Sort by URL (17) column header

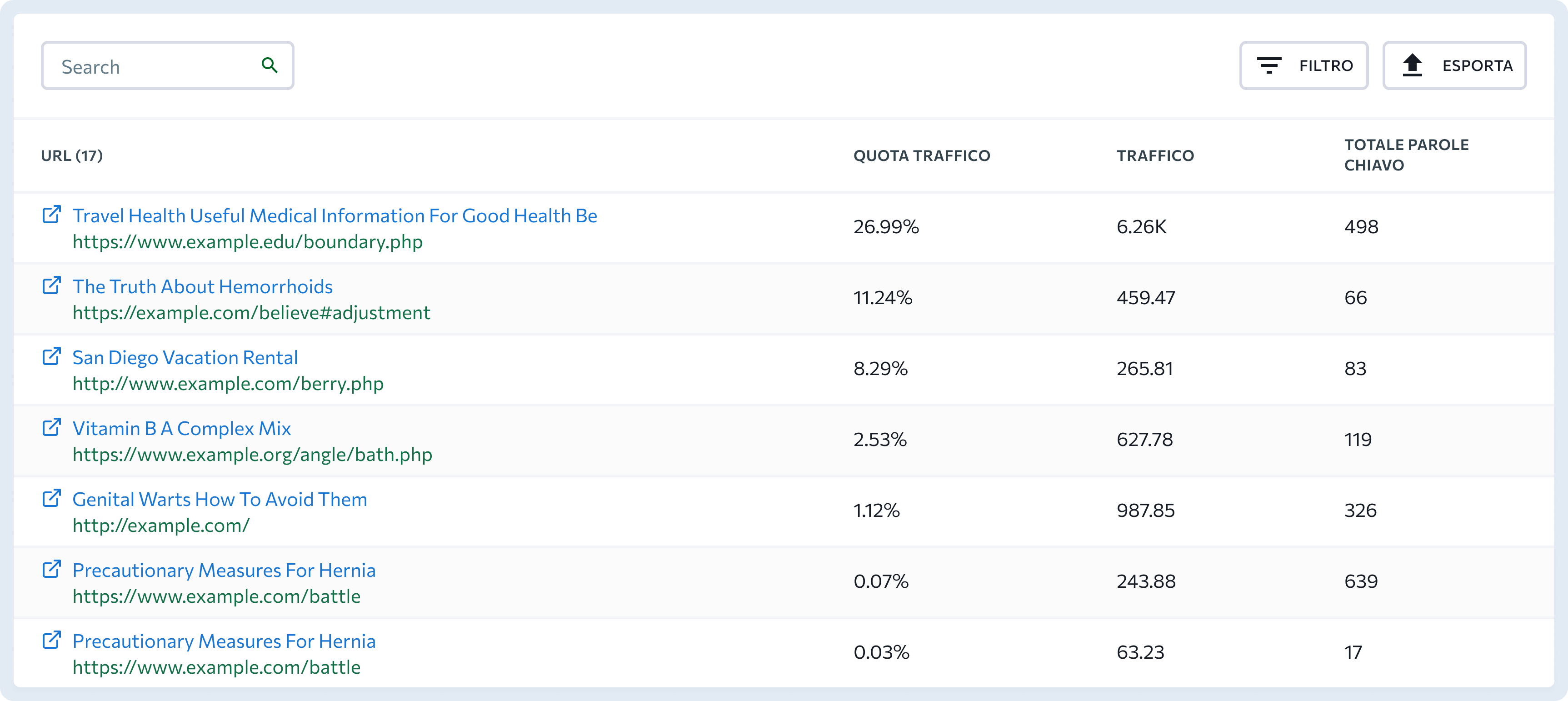72,155
